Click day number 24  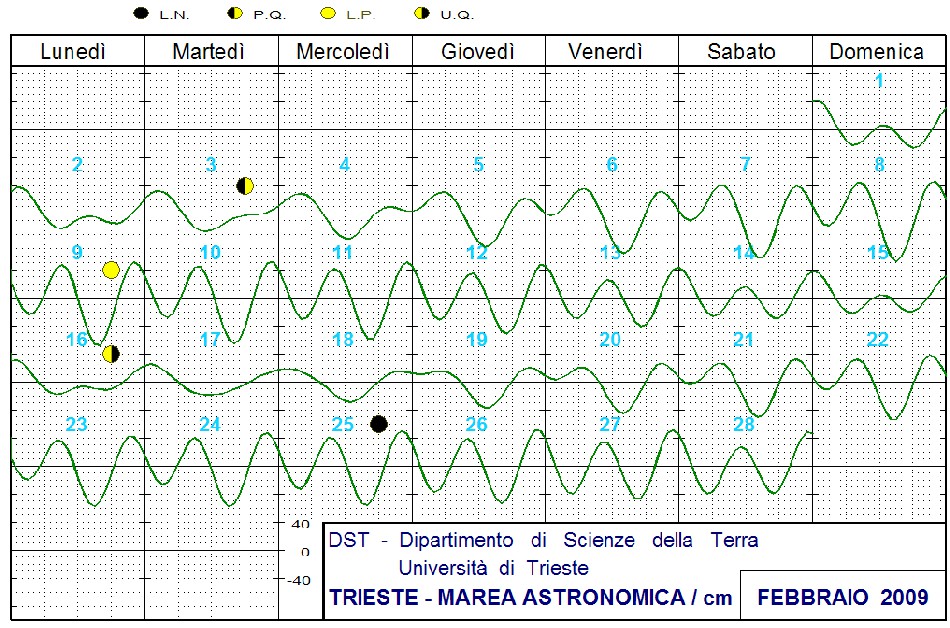click(x=210, y=423)
